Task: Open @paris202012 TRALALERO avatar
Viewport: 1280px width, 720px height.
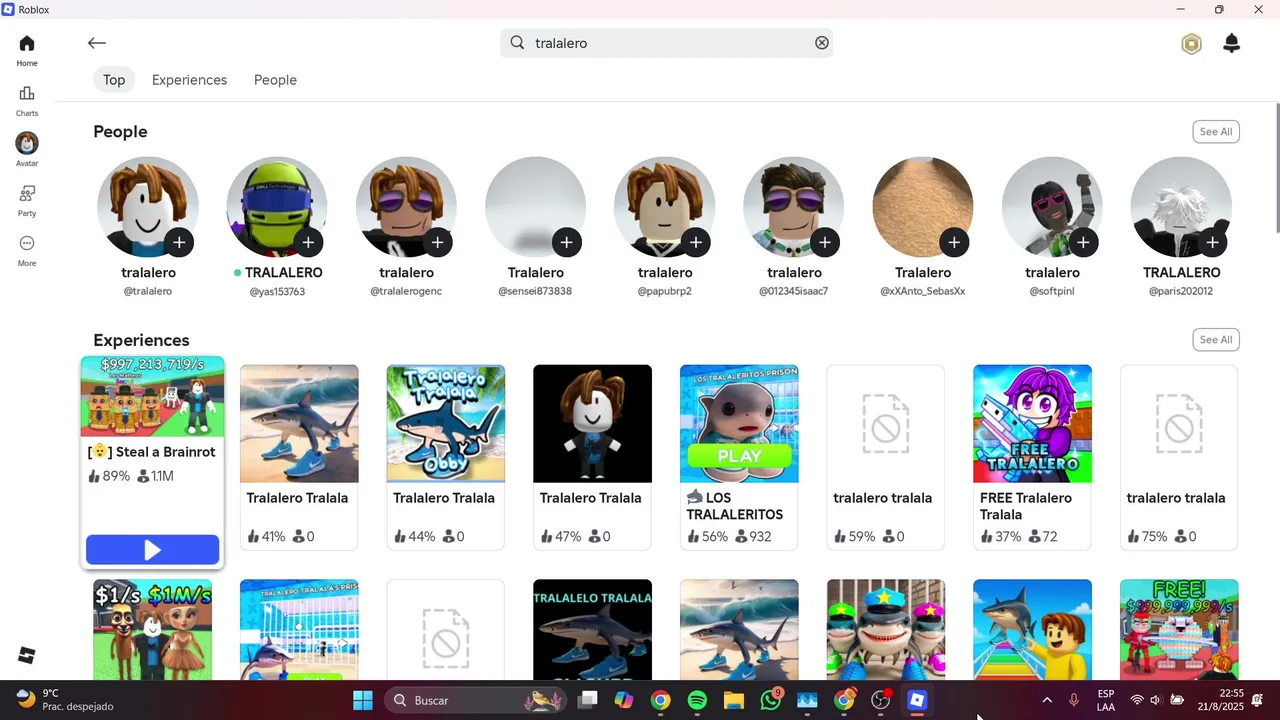Action: [x=1181, y=207]
